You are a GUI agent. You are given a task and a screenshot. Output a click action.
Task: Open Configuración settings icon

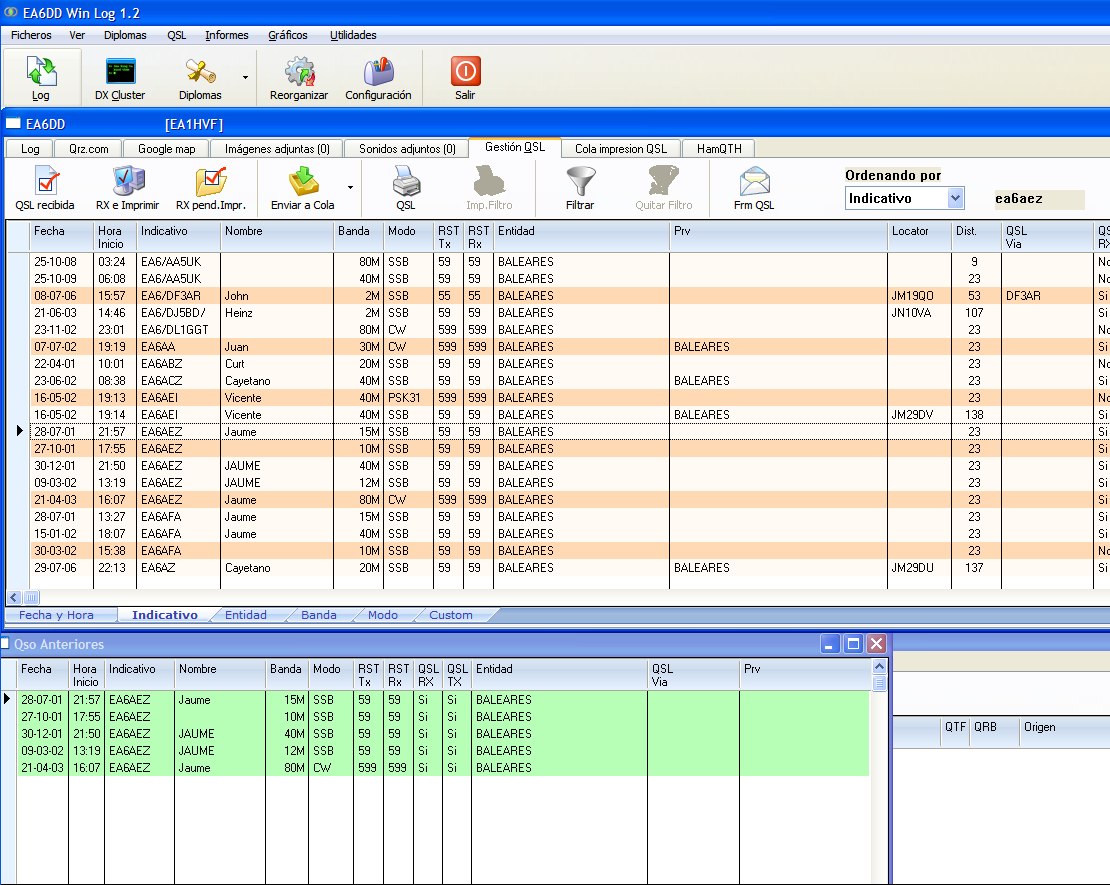pyautogui.click(x=378, y=77)
